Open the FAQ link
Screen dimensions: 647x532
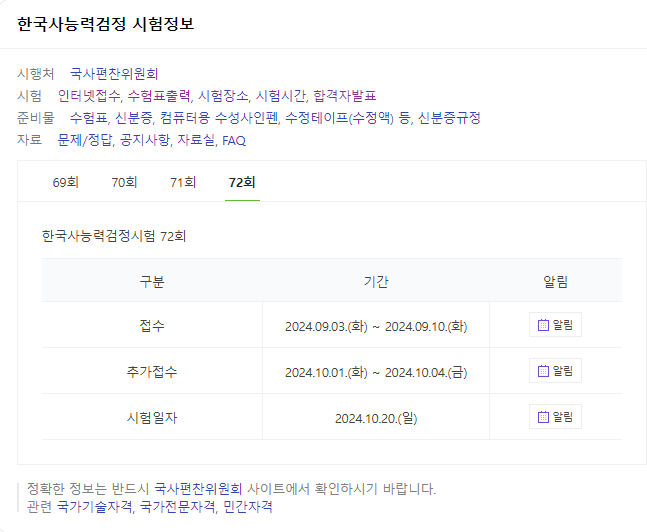234,141
